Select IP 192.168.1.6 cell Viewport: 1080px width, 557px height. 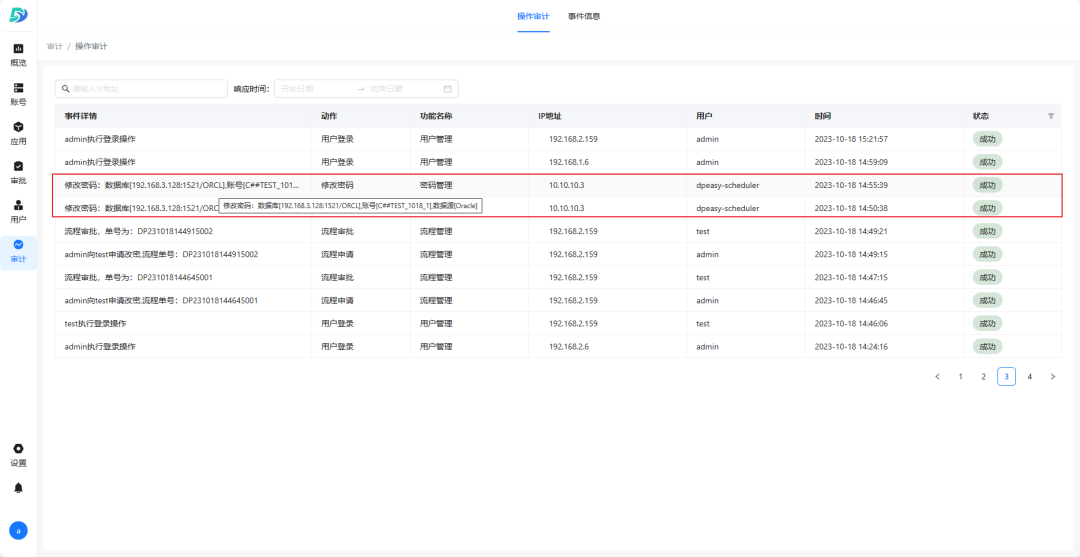[571, 162]
